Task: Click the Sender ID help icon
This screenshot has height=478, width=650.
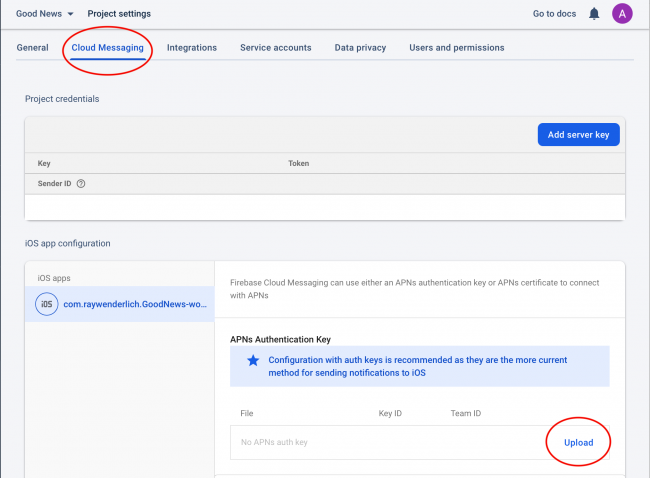Action: [x=81, y=184]
